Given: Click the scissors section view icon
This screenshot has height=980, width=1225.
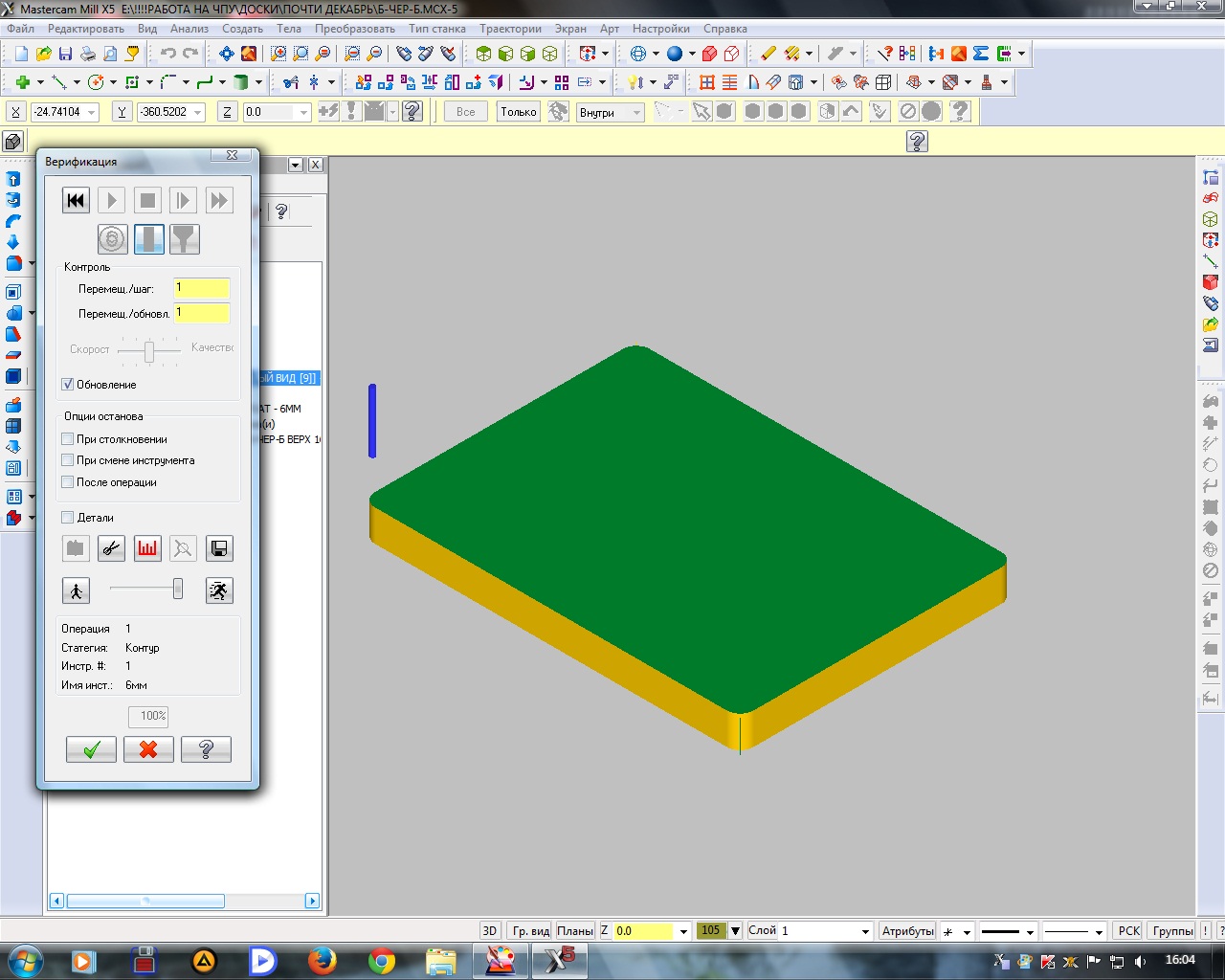Looking at the screenshot, I should (111, 548).
